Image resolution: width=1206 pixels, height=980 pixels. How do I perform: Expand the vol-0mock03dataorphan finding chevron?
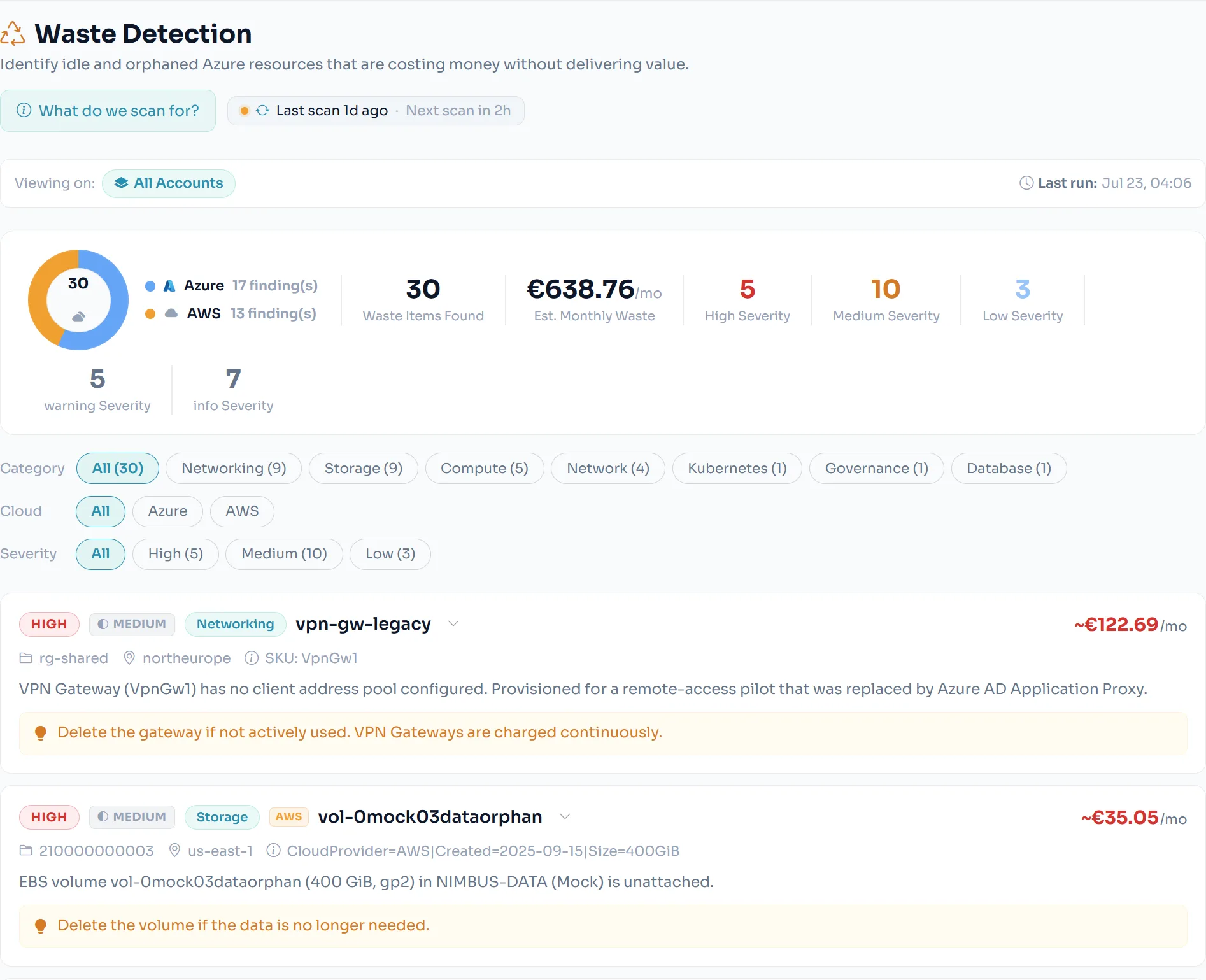pos(565,816)
